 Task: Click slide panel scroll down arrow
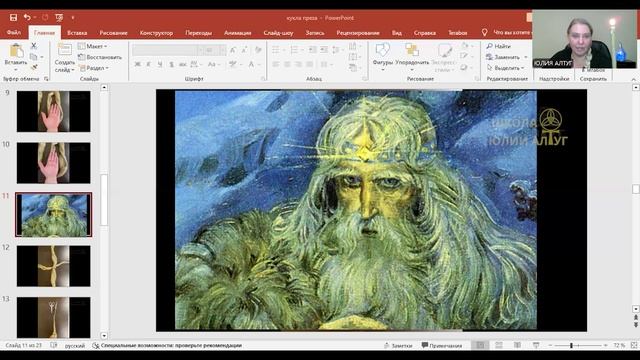click(104, 336)
